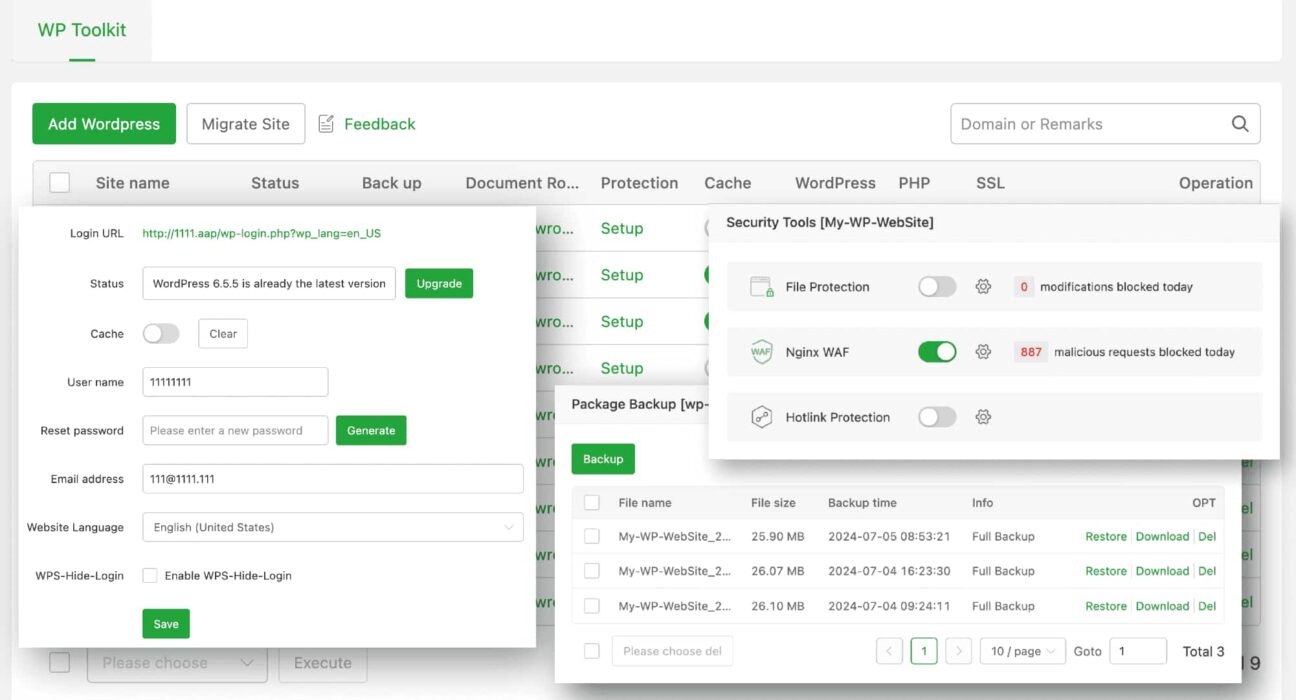The image size is (1296, 700).
Task: Go to next backup page arrow
Action: pos(958,651)
